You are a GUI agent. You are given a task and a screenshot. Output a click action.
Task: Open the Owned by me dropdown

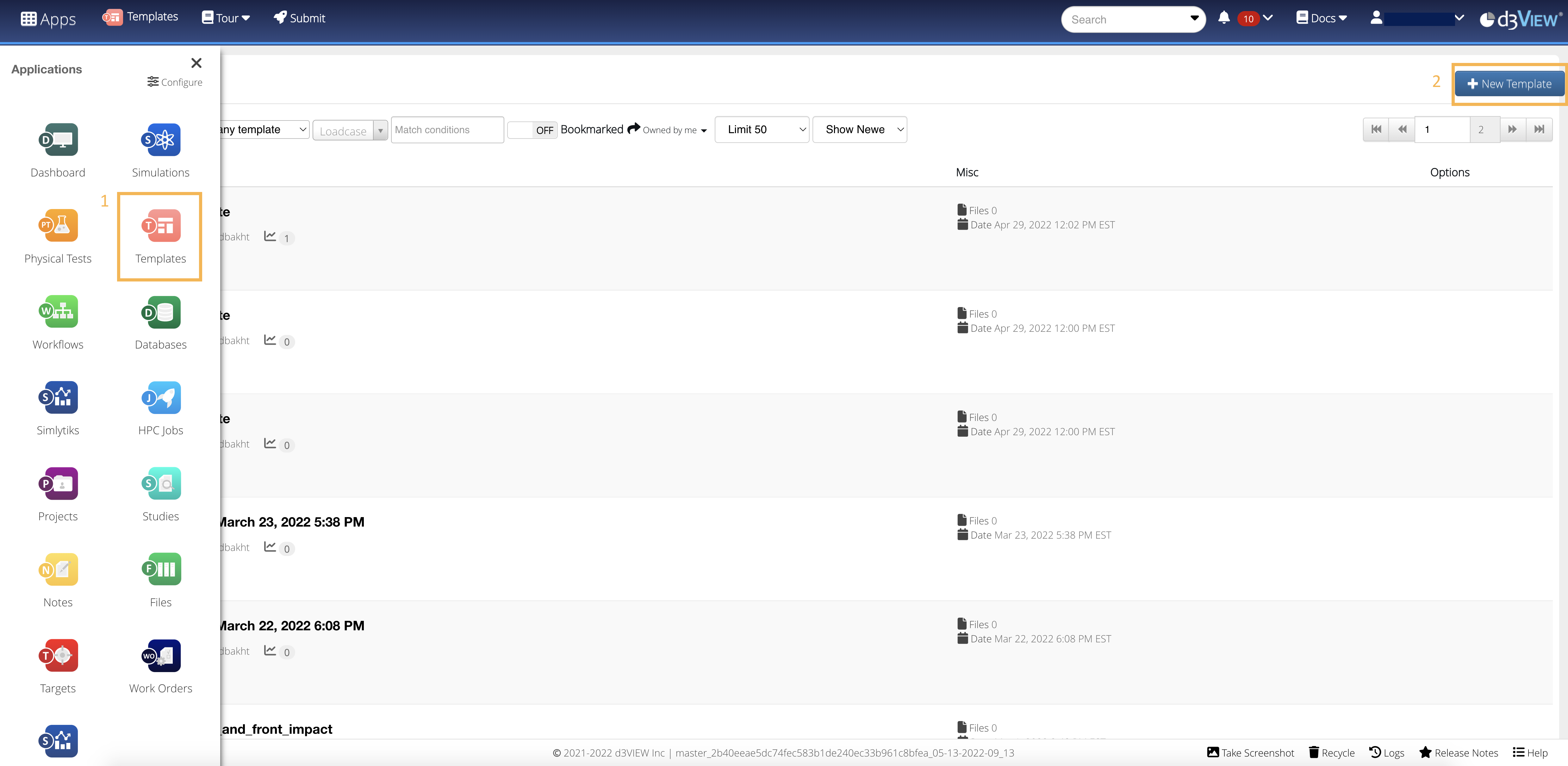point(675,130)
